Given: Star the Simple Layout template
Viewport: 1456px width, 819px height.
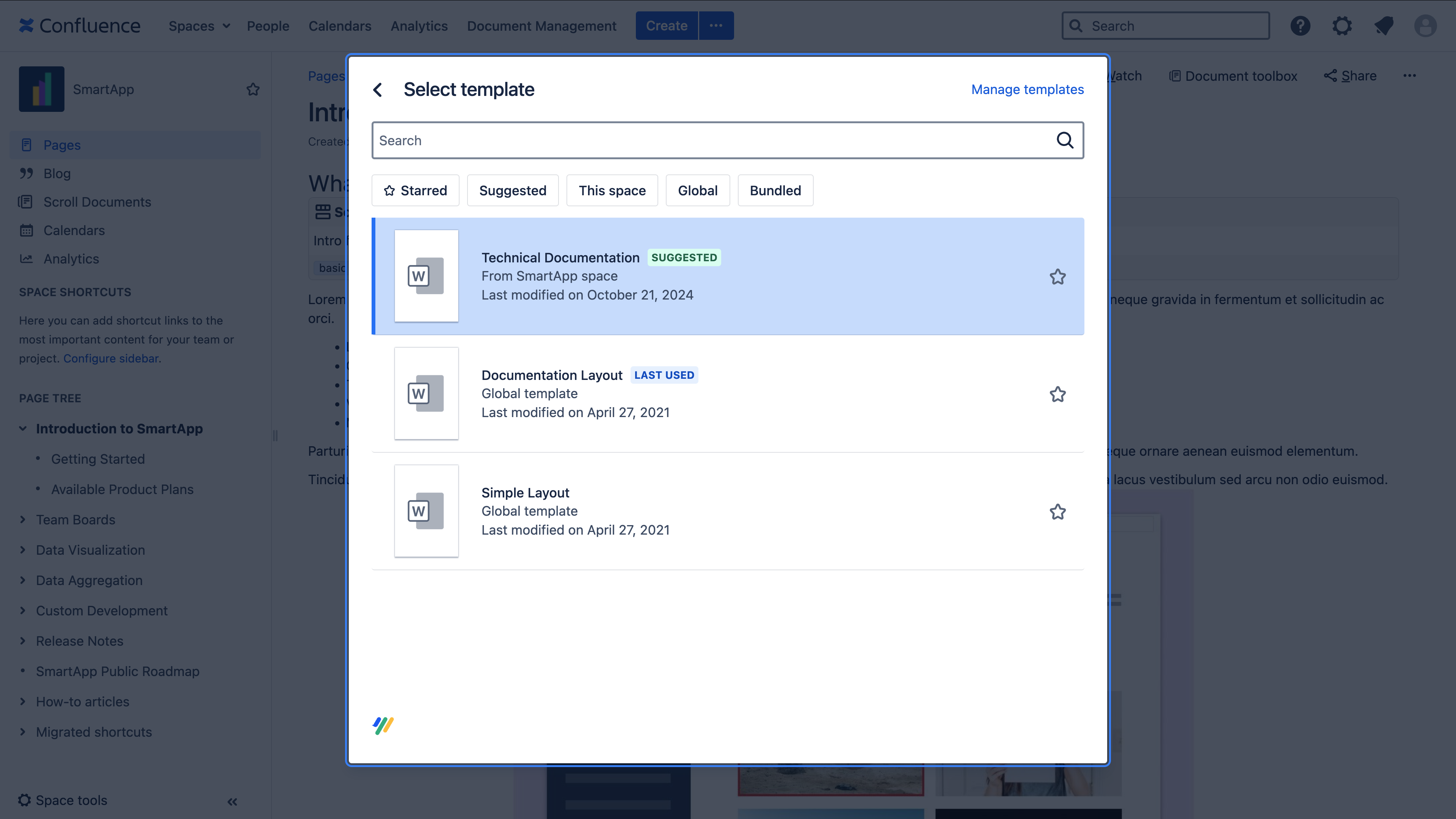Looking at the screenshot, I should click(x=1057, y=512).
